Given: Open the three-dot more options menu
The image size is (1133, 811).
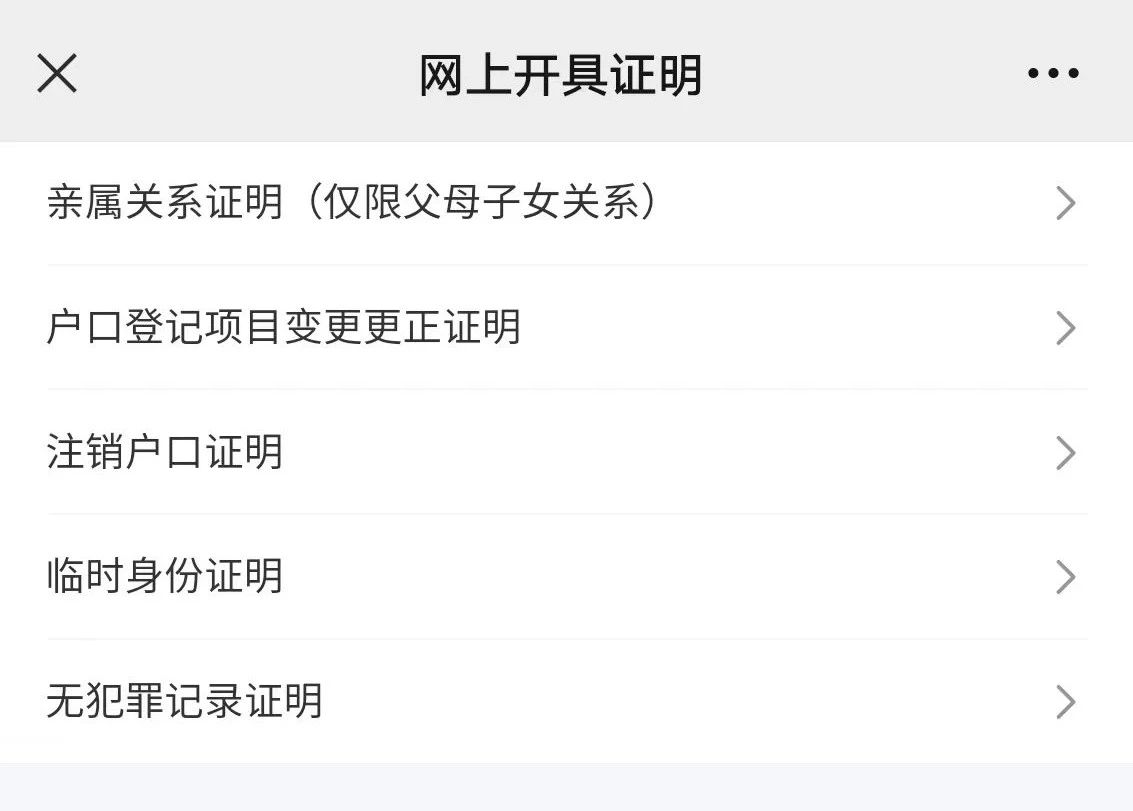Looking at the screenshot, I should tap(1053, 73).
